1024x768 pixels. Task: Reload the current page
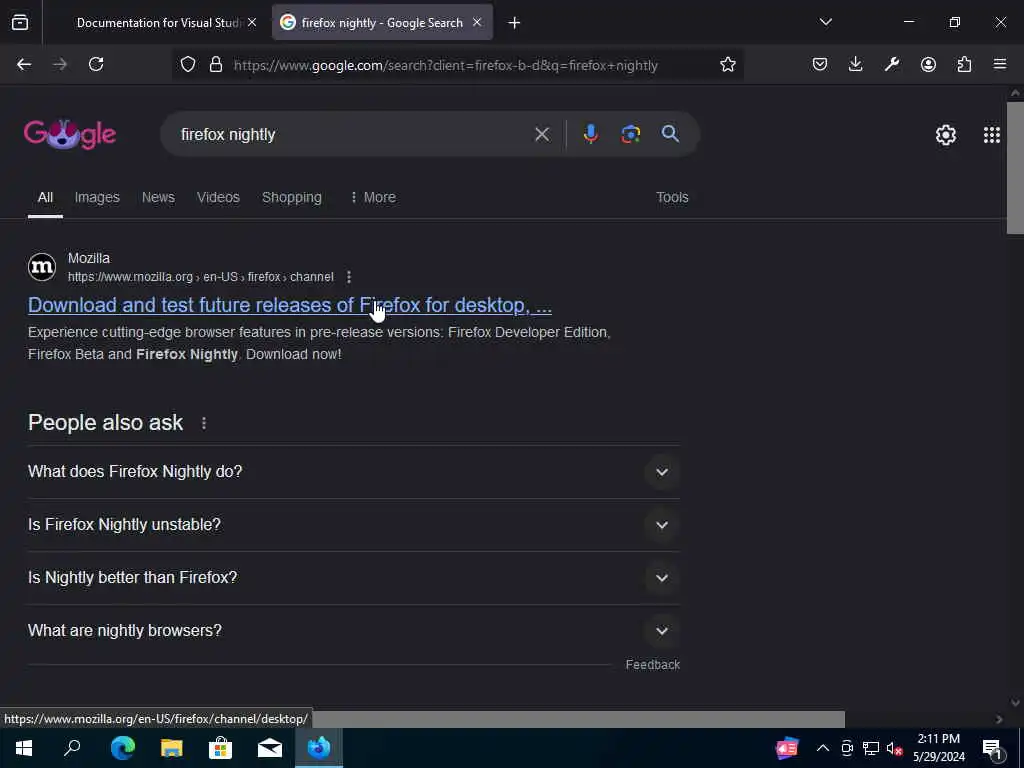pyautogui.click(x=96, y=64)
